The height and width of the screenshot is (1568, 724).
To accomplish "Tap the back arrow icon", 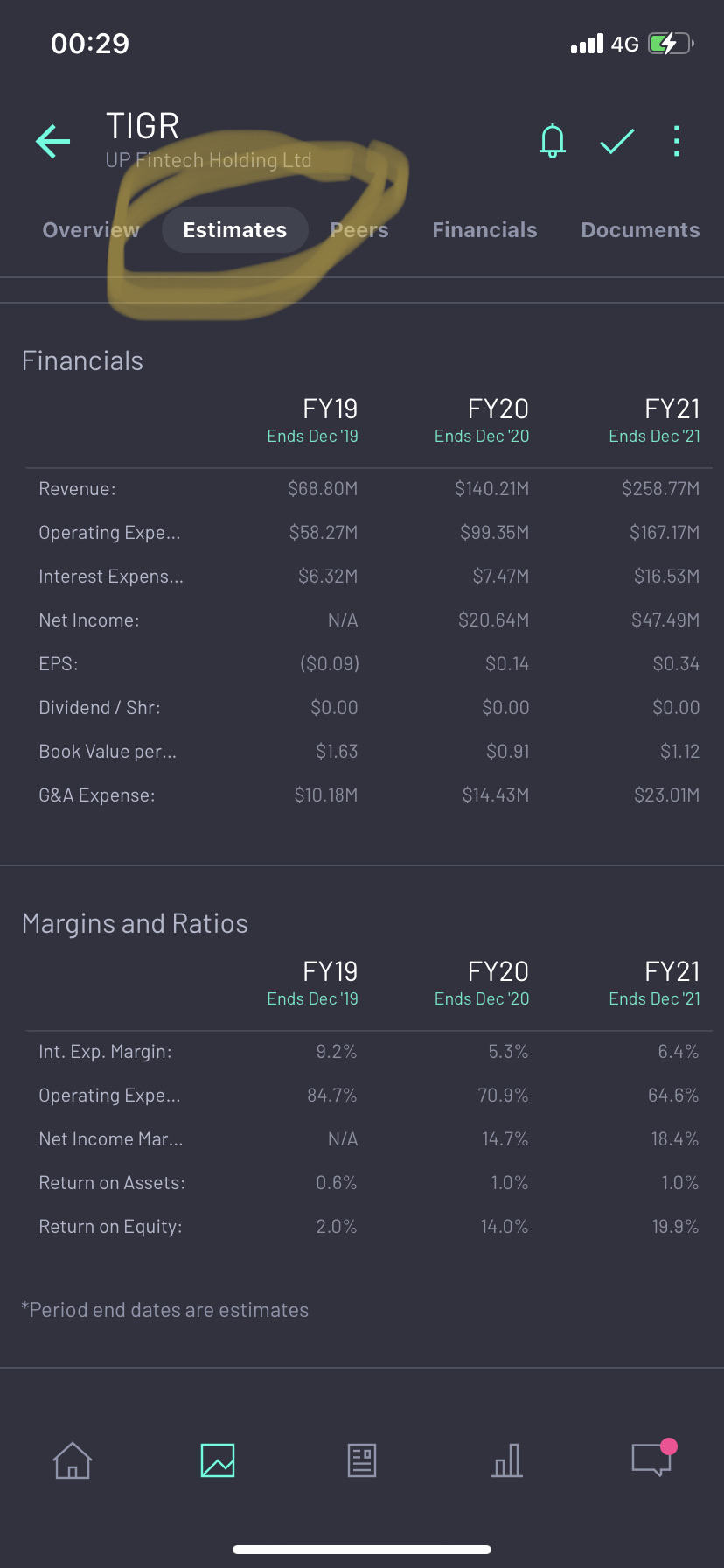I will click(53, 141).
